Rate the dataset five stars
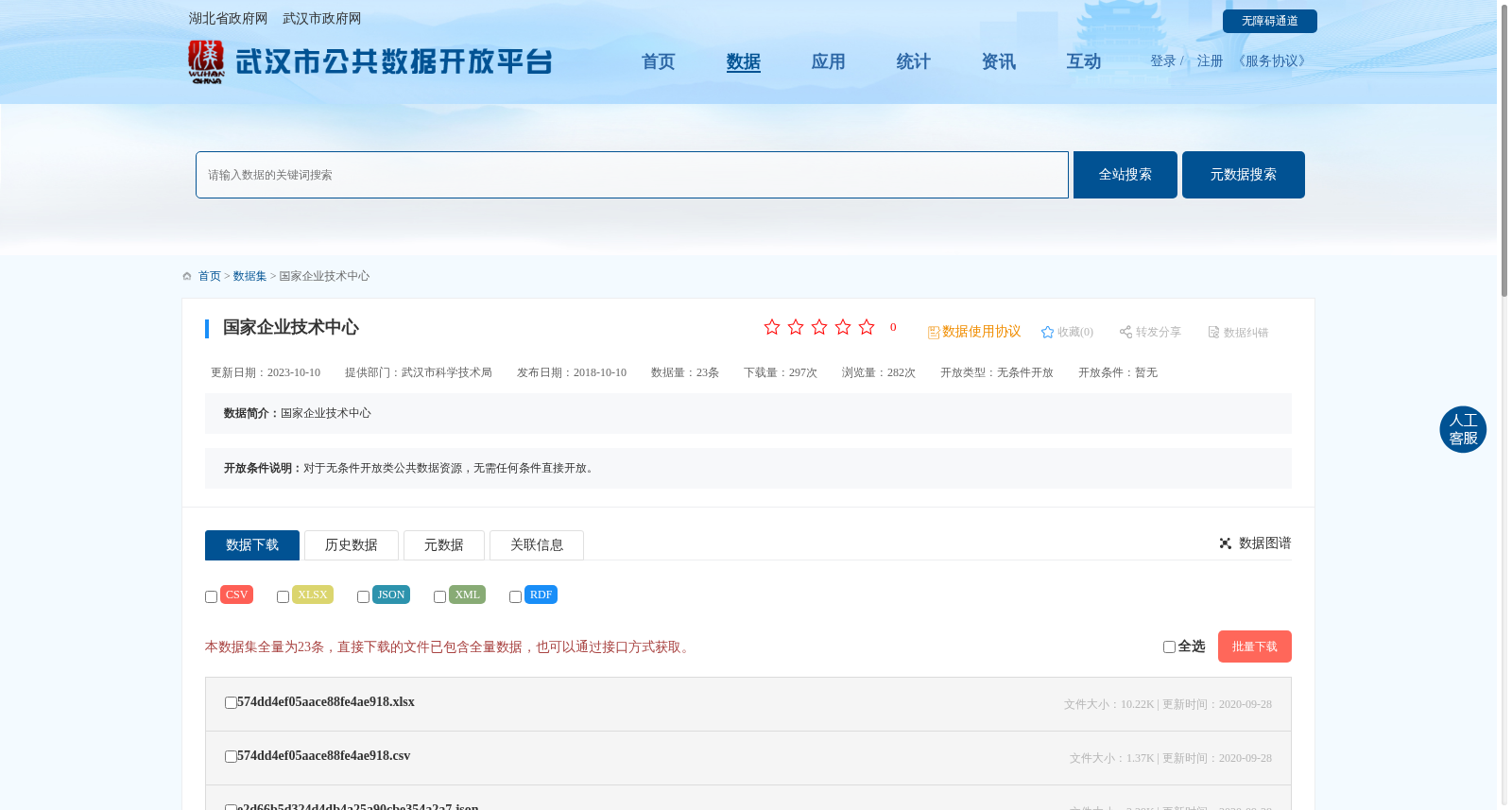Viewport: 1512px width, 810px height. coord(867,327)
